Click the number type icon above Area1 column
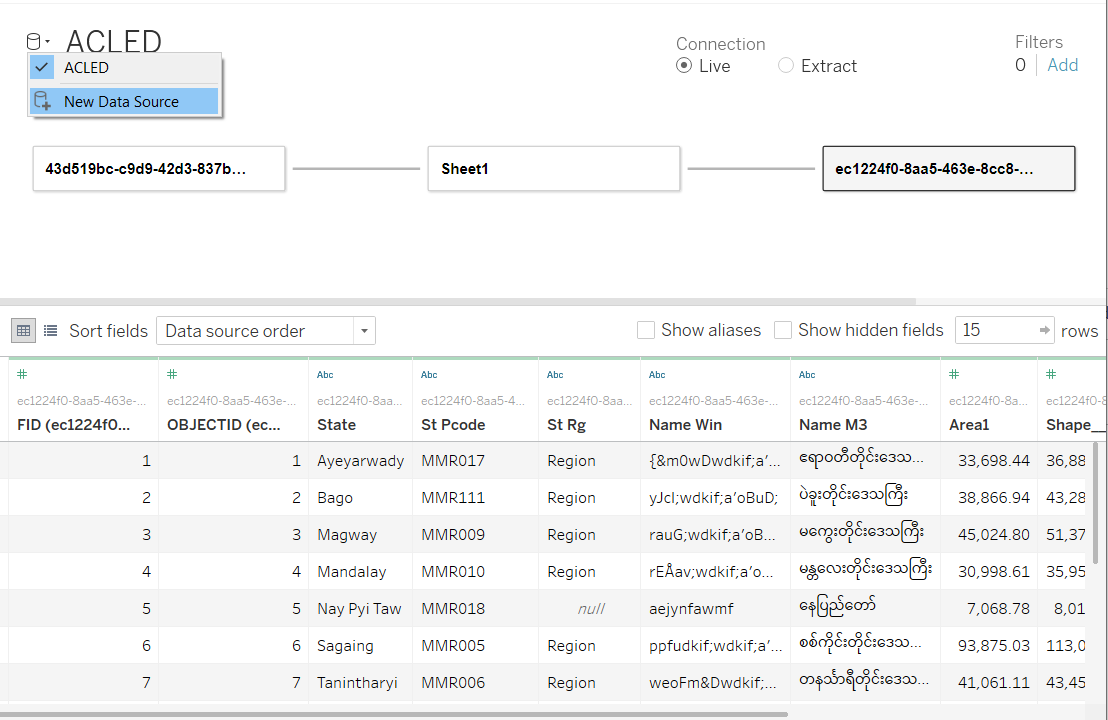The width and height of the screenshot is (1108, 720). point(954,374)
